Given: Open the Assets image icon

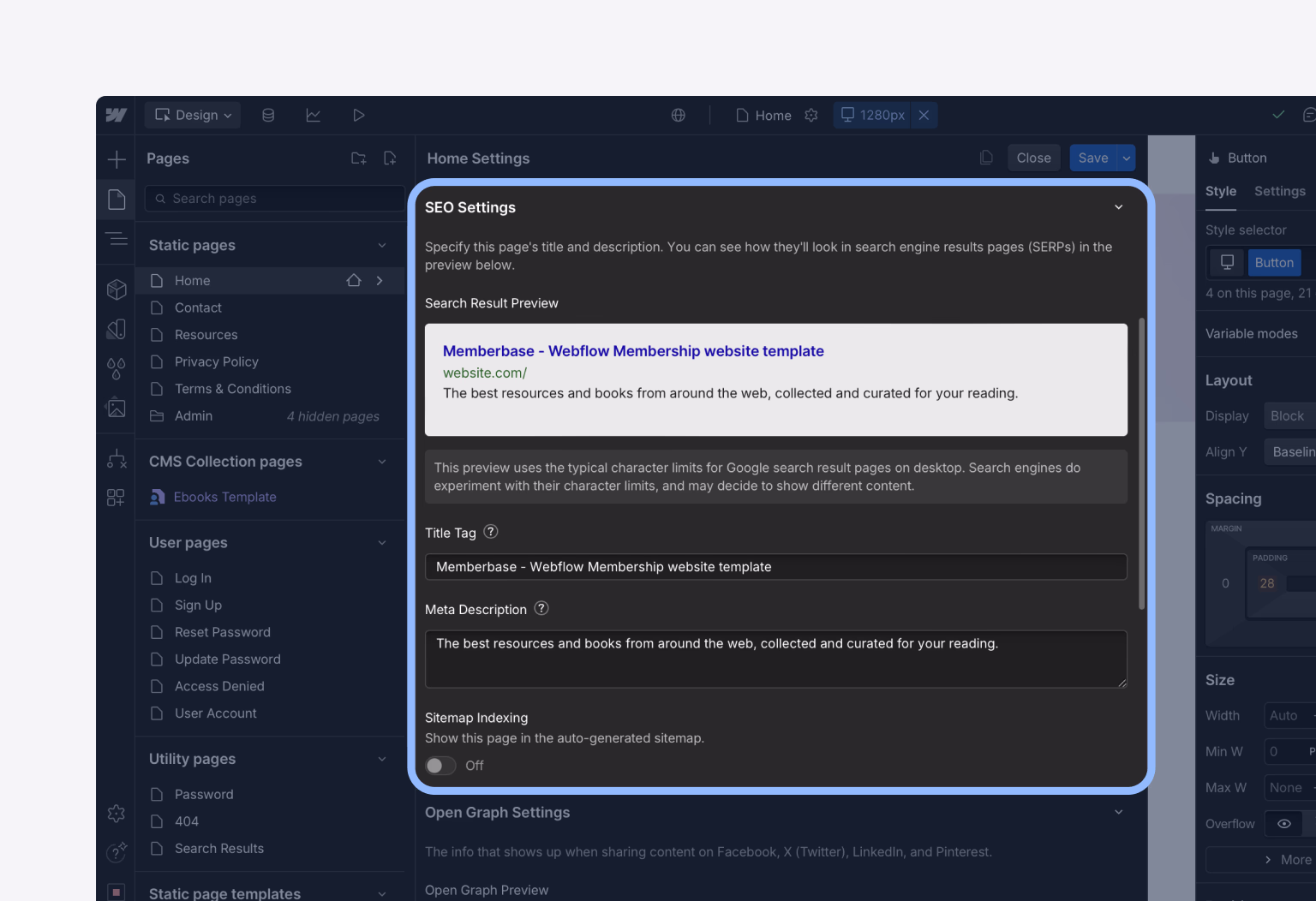Looking at the screenshot, I should pos(117,408).
